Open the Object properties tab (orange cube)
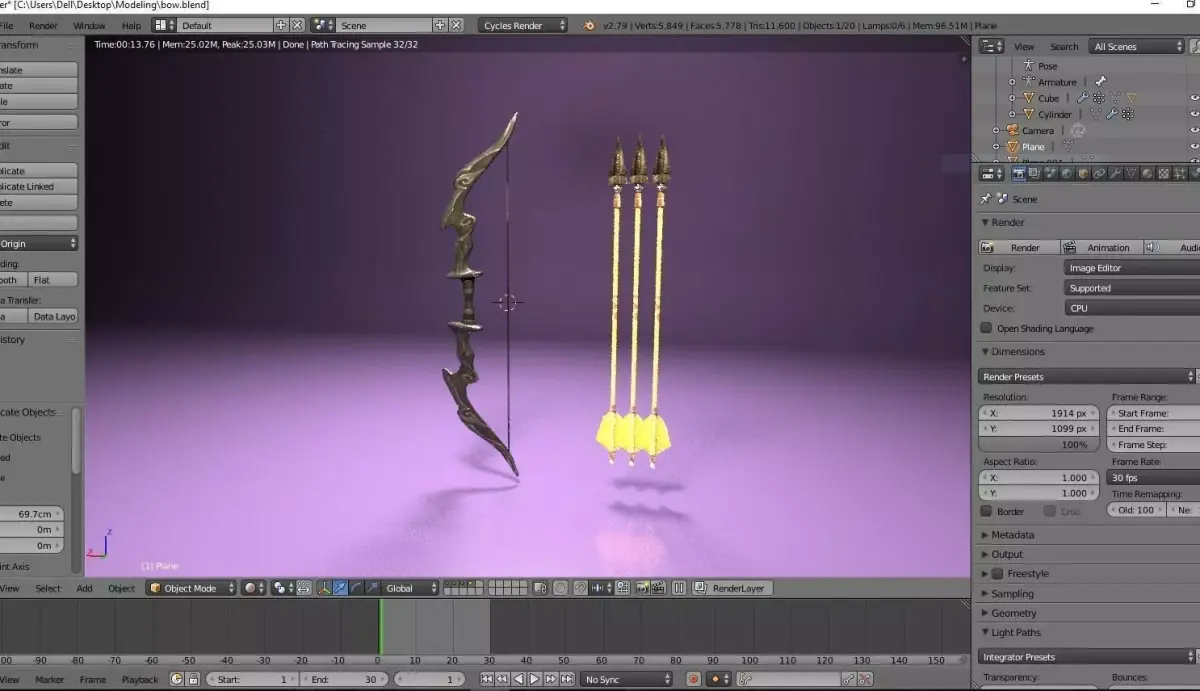1200x691 pixels. (x=1083, y=173)
